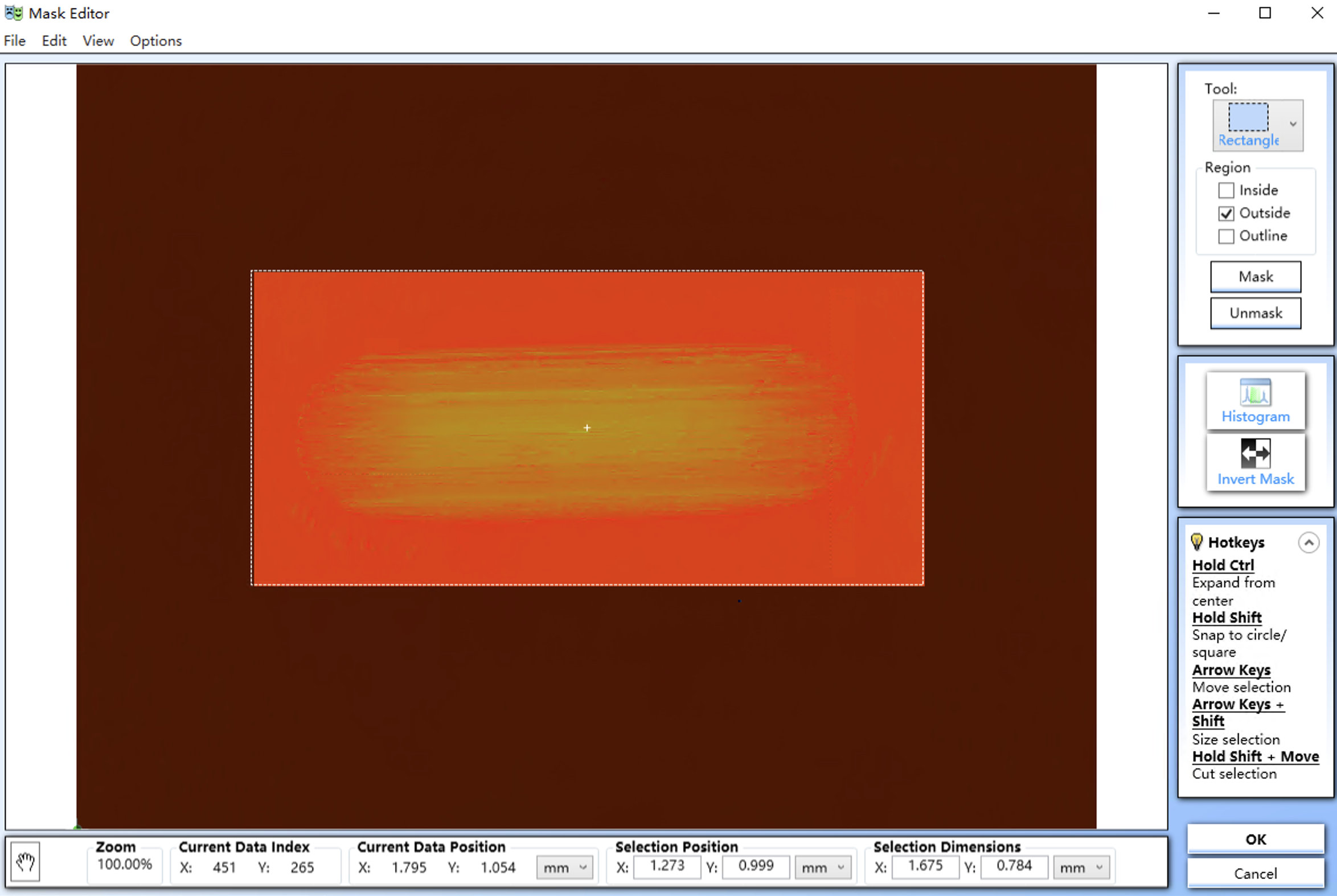Screen dimensions: 1337x896
Task: Enable the Inside region checkbox
Action: click(x=1226, y=190)
